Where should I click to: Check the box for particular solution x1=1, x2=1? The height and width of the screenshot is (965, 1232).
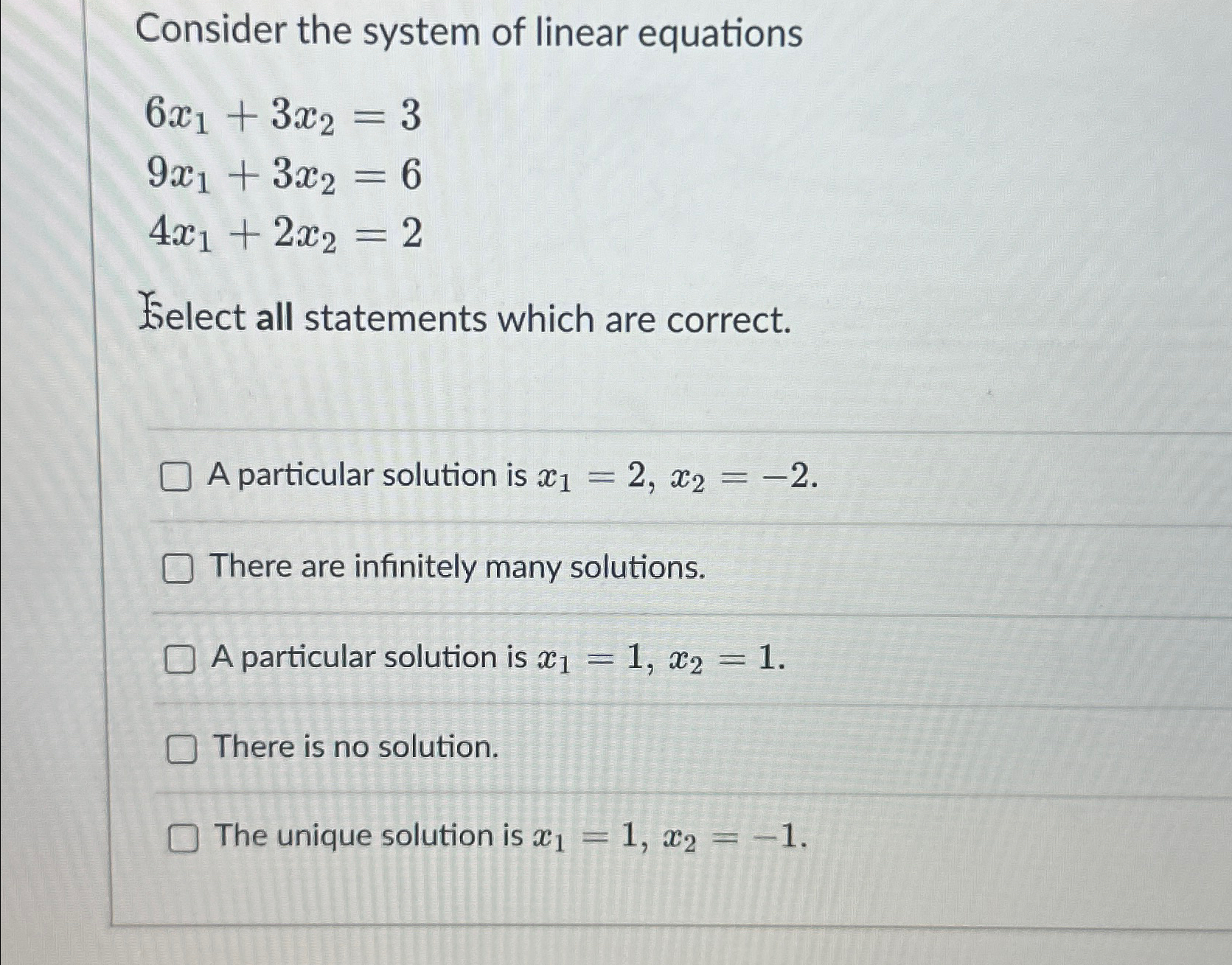click(x=180, y=660)
